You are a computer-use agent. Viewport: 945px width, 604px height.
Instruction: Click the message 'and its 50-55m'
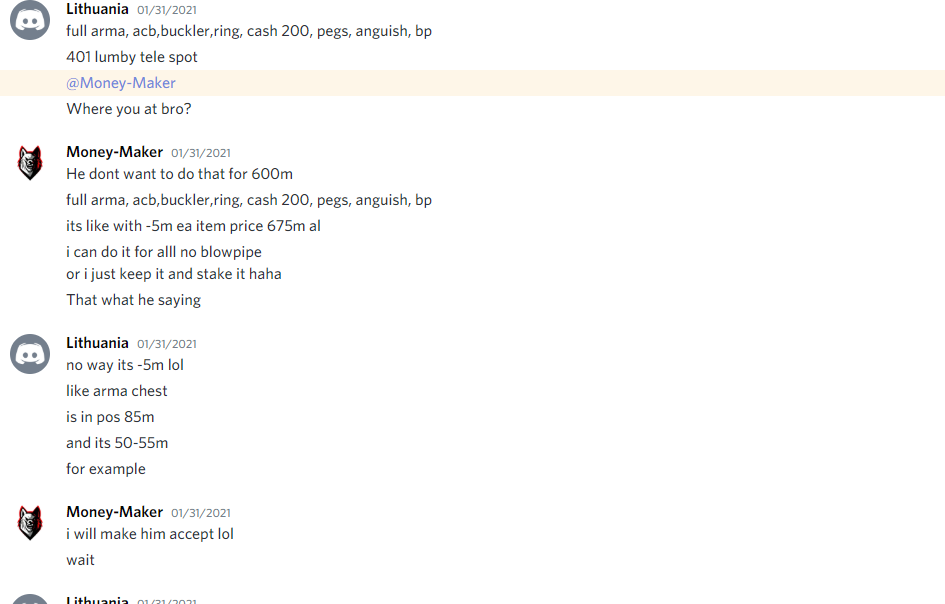tap(117, 443)
